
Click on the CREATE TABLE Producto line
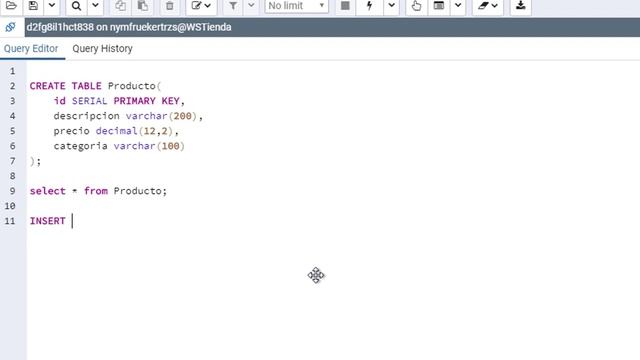coord(96,86)
